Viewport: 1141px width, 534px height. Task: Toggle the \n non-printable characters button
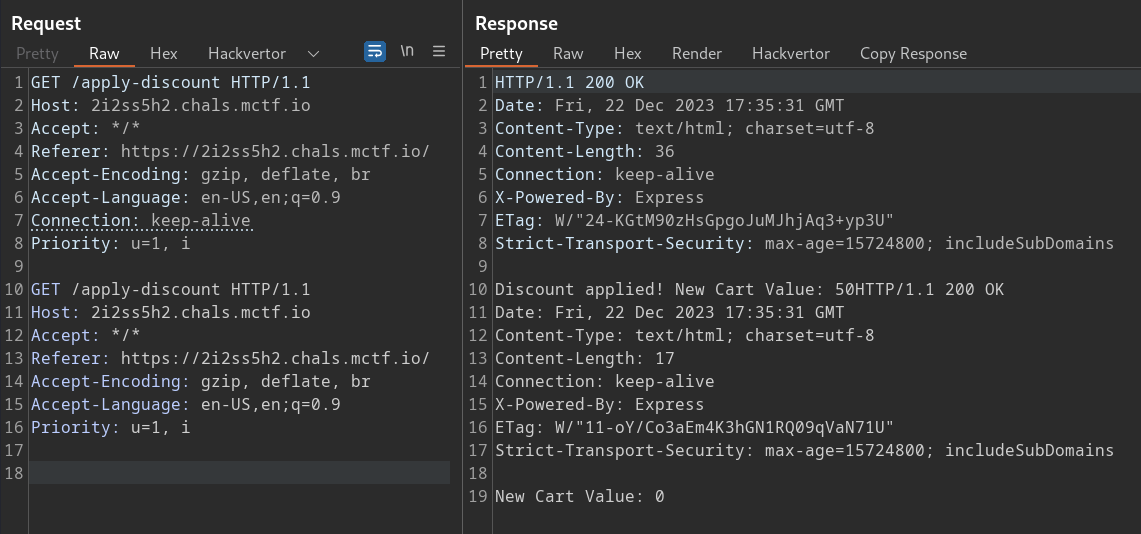407,51
